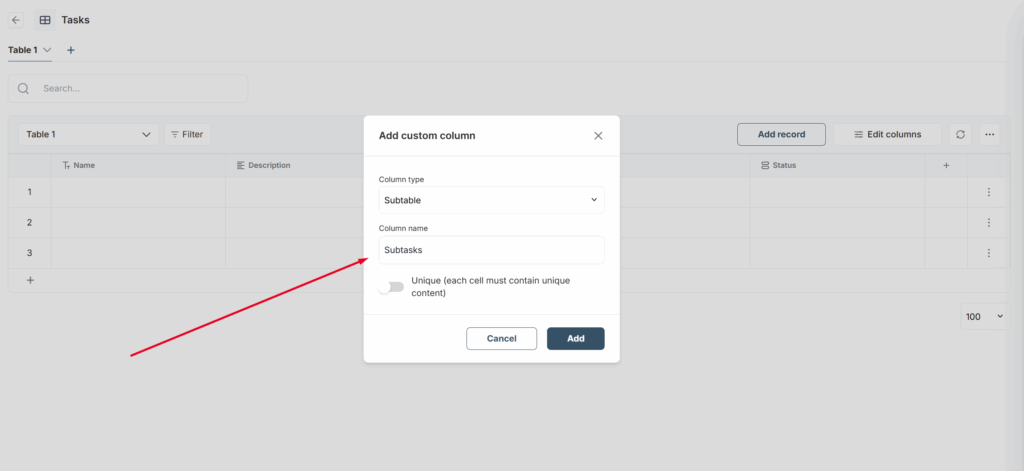The image size is (1024, 471).
Task: Click the Cancel button
Action: tap(501, 339)
